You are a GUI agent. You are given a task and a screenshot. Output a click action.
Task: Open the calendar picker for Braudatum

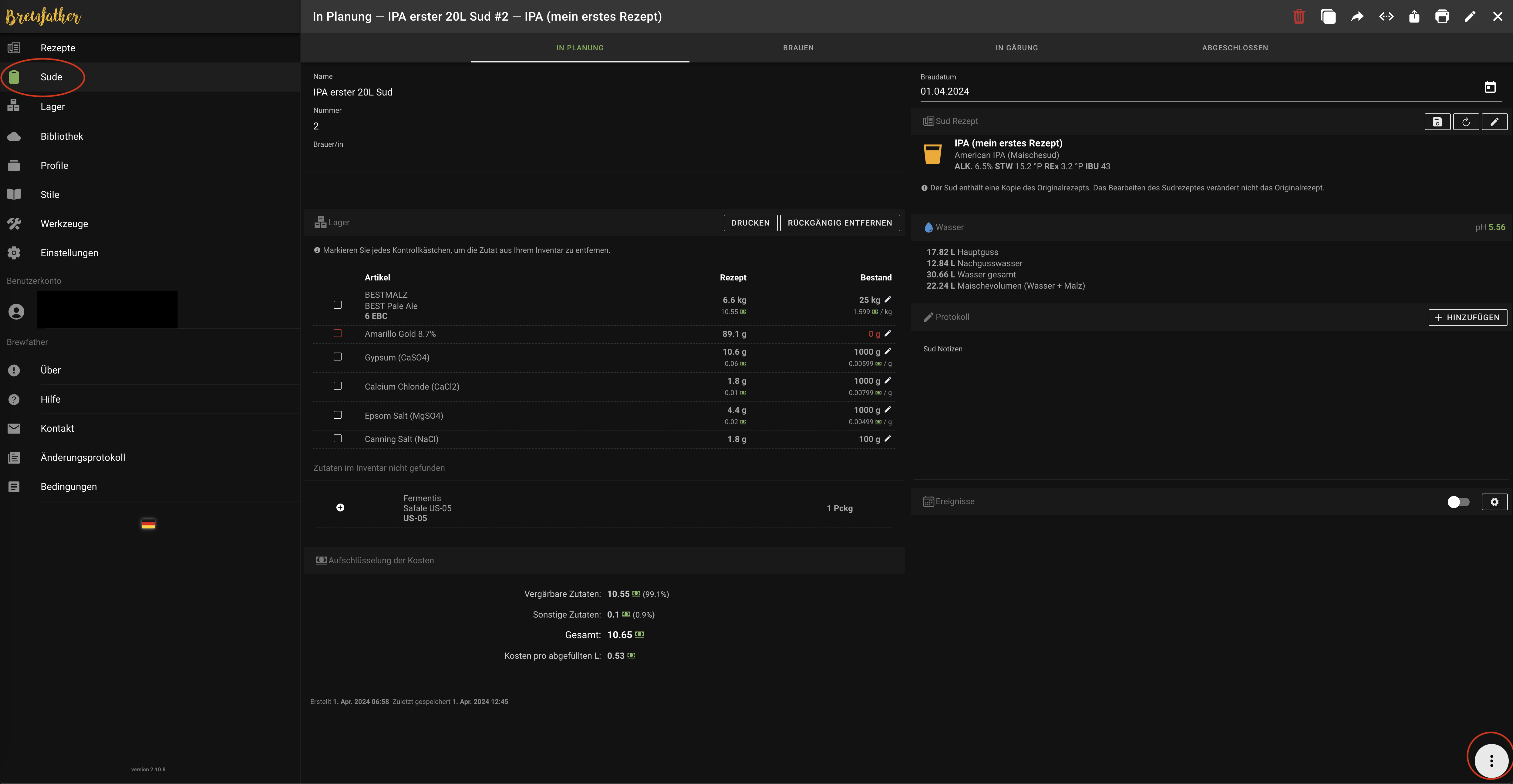point(1490,87)
